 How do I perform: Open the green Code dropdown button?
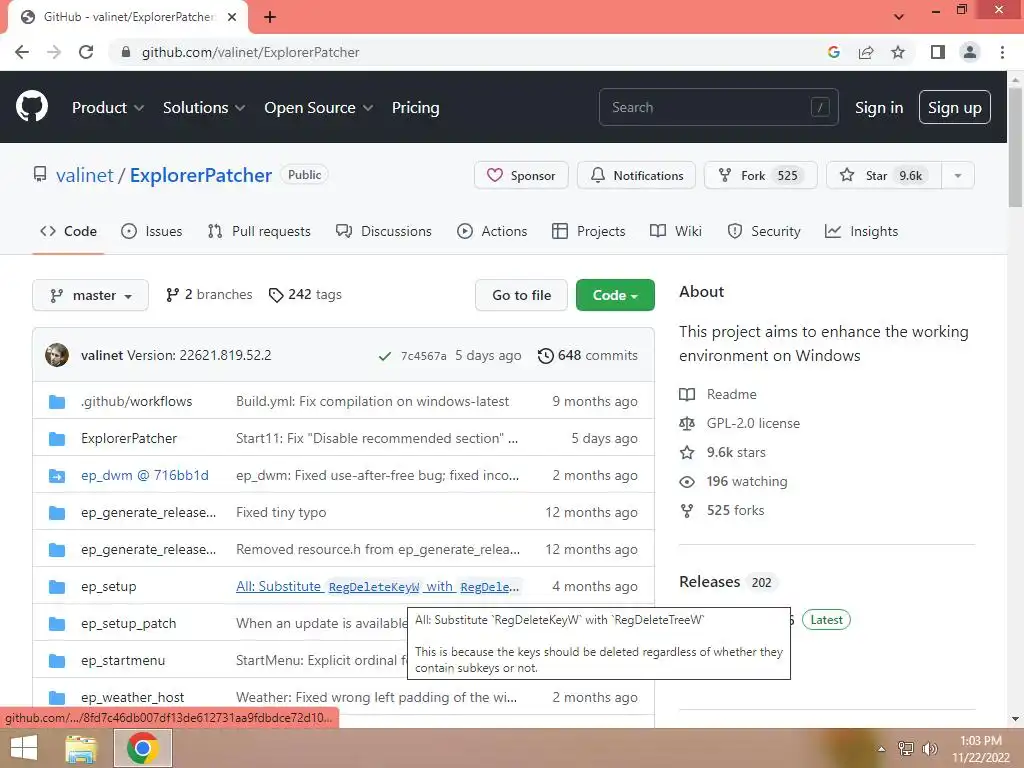(x=615, y=295)
